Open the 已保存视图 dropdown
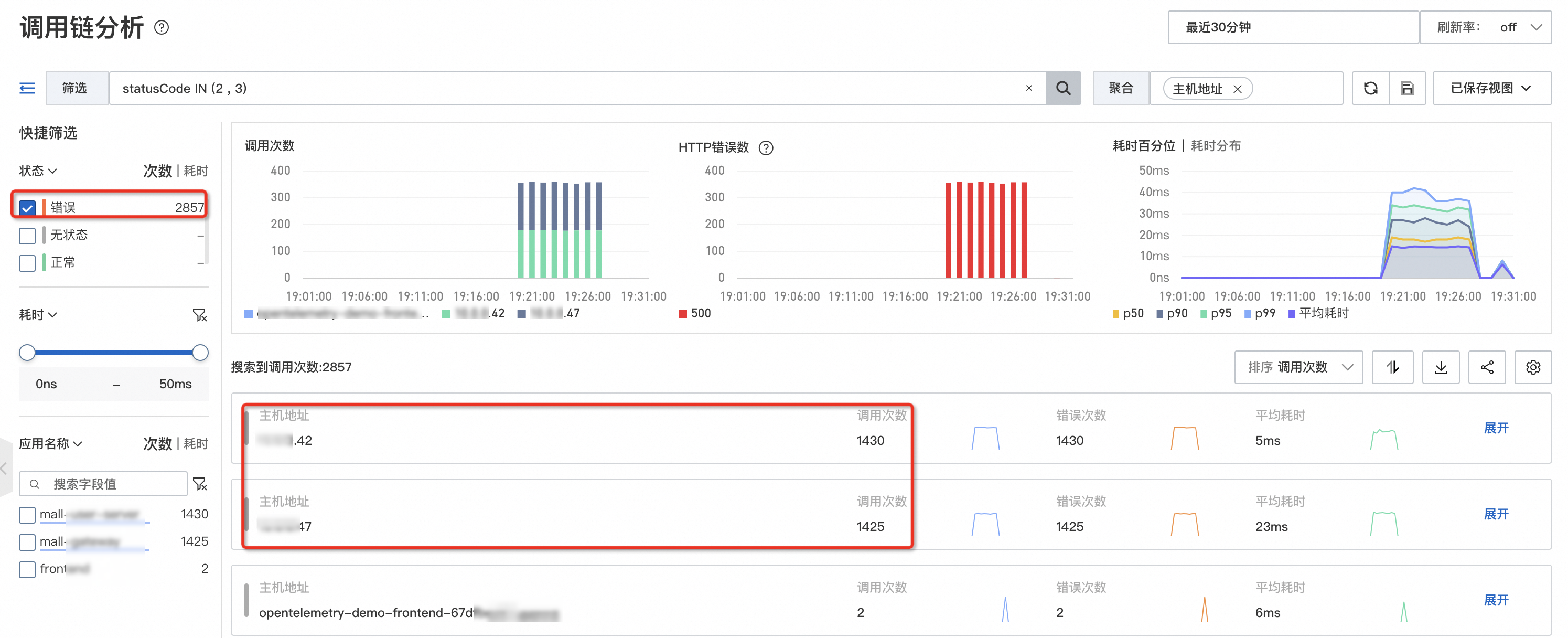 tap(1492, 88)
